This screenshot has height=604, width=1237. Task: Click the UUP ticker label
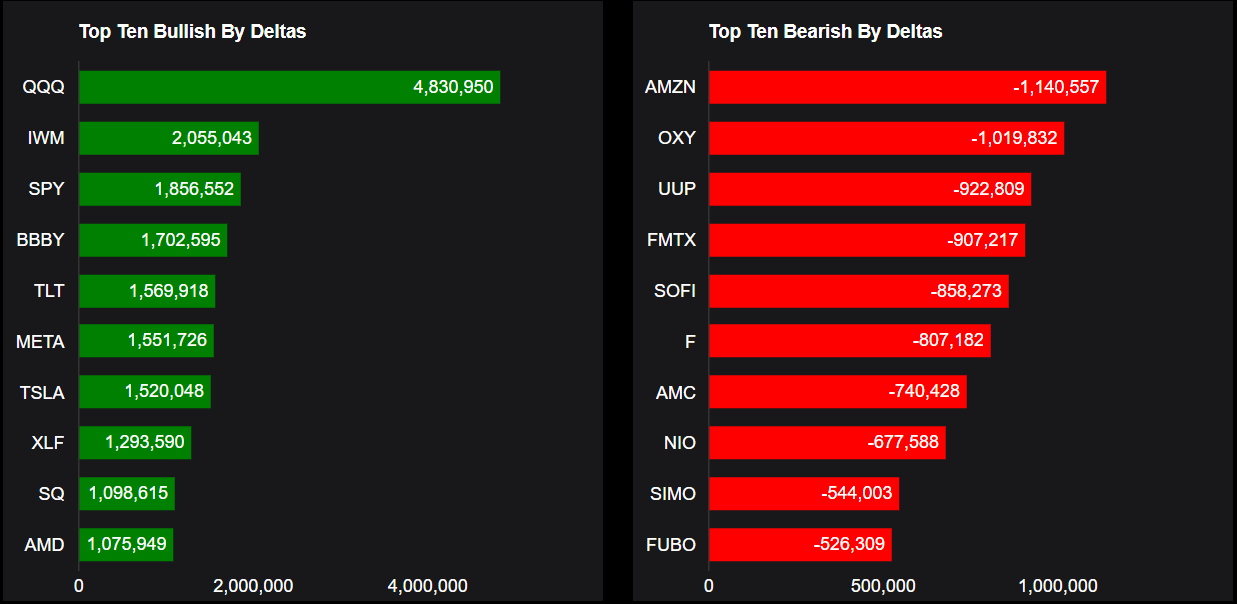coord(677,189)
